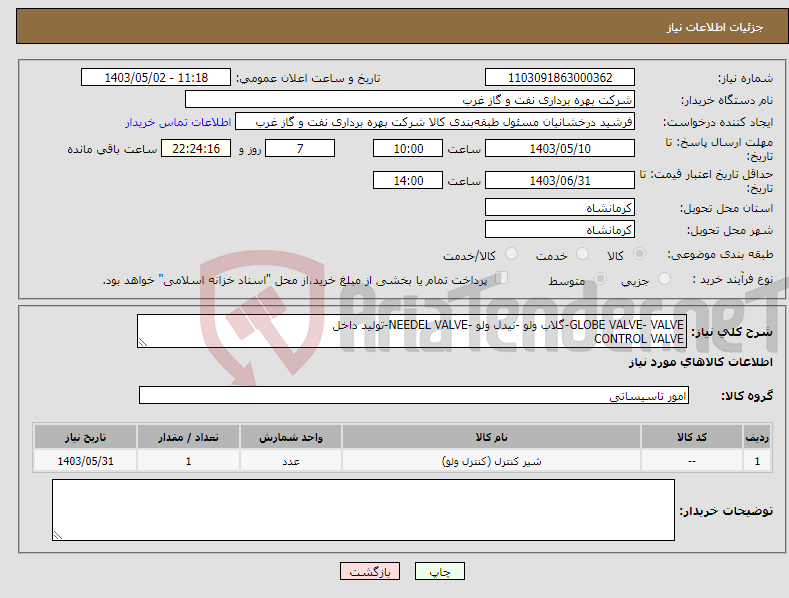Click the buyer notes text area
Viewport: 789px width, 598px height.
363,510
